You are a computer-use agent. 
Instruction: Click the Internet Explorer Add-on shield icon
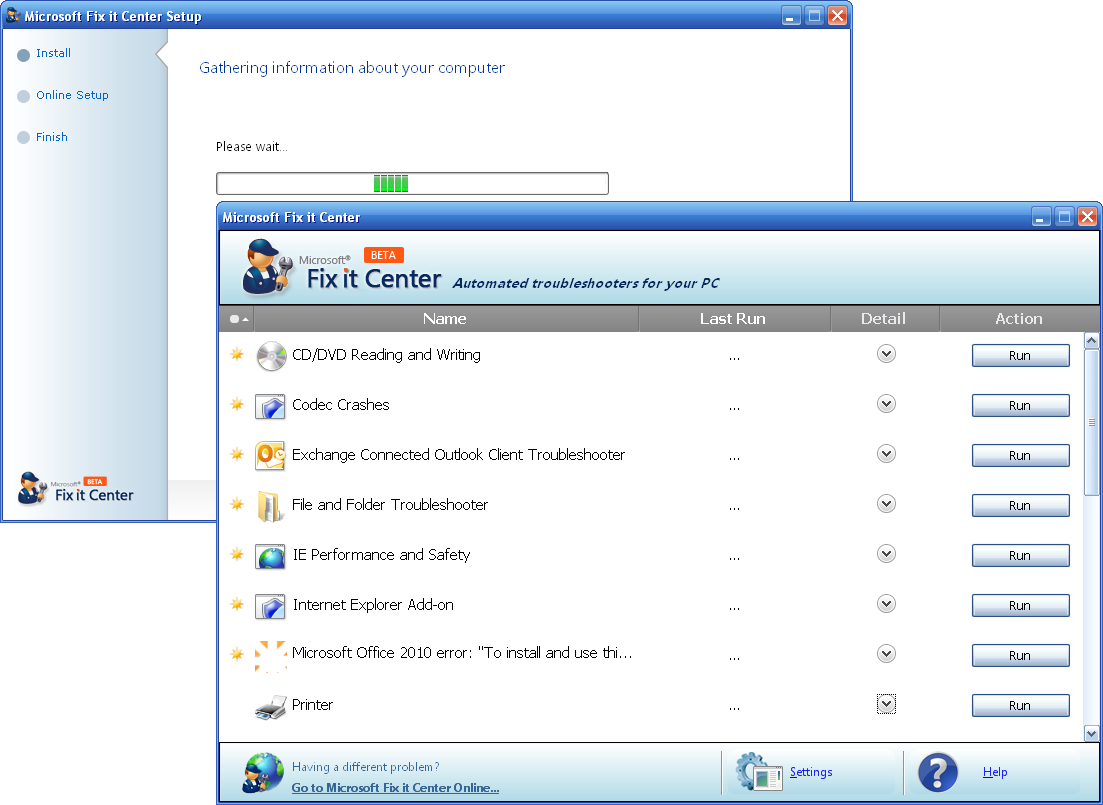(x=270, y=606)
